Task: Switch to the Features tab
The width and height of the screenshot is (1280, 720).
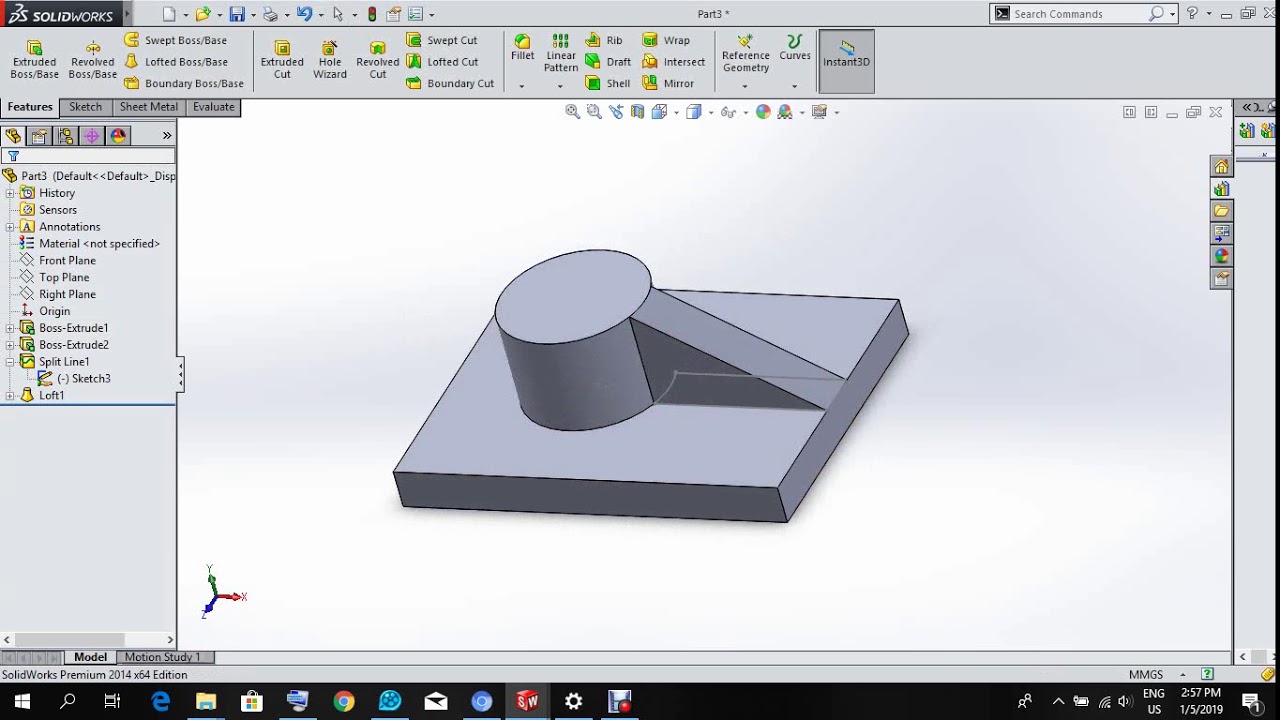Action: click(x=30, y=107)
